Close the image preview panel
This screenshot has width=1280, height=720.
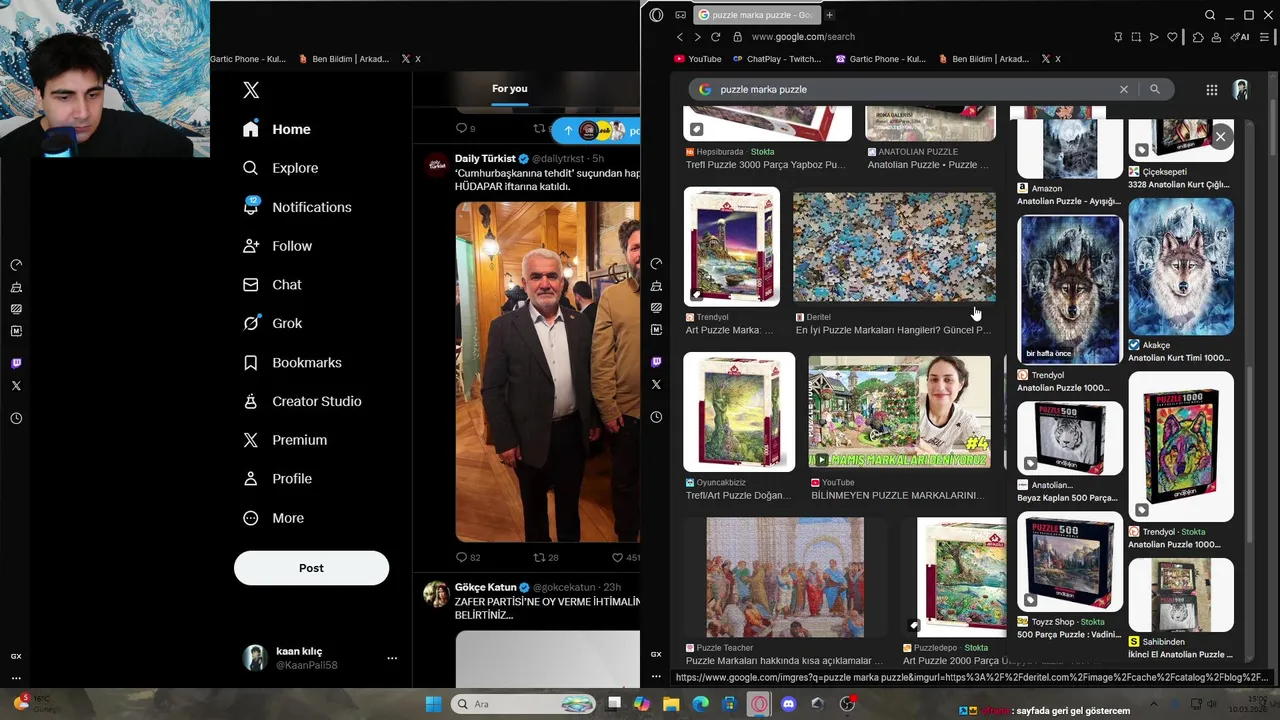point(1220,137)
